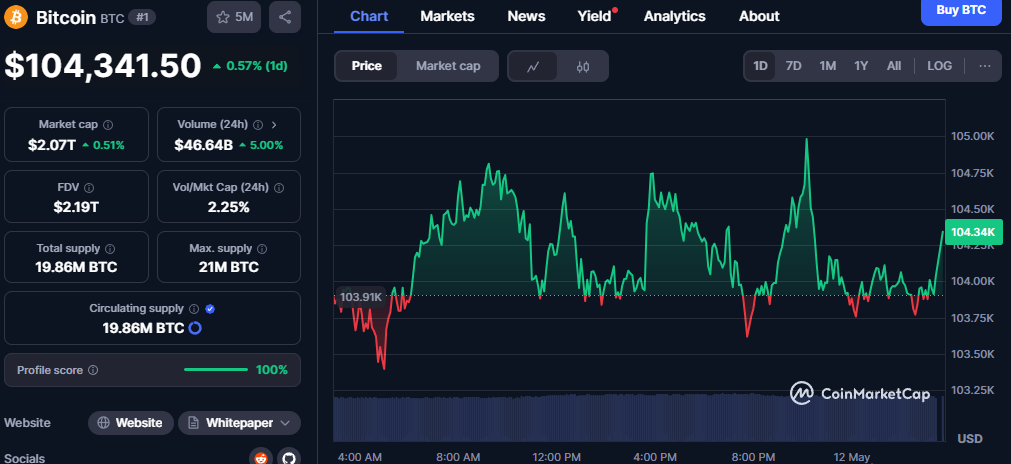The width and height of the screenshot is (1011, 464).
Task: Click the FDV info icon
Action: (x=89, y=188)
